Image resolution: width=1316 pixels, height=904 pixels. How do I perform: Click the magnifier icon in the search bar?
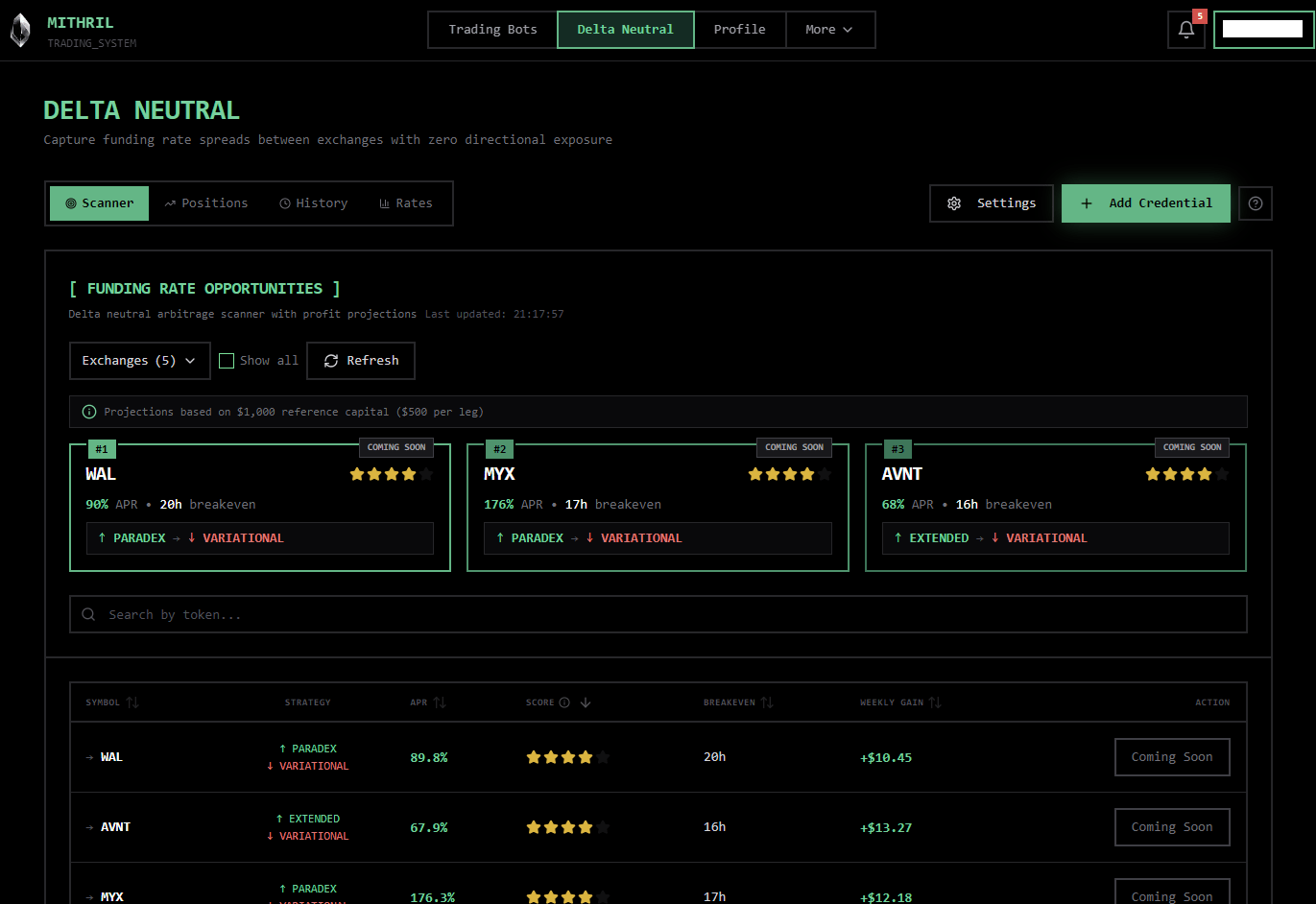[x=87, y=614]
